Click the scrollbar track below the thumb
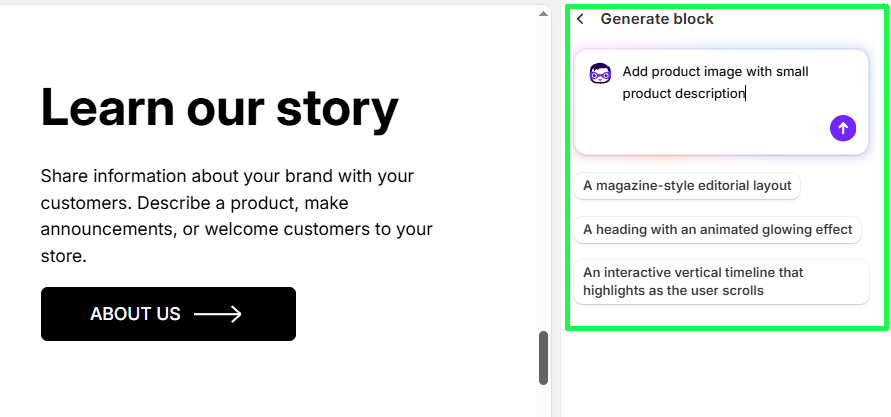Screen dimensions: 891x417 [544, 402]
